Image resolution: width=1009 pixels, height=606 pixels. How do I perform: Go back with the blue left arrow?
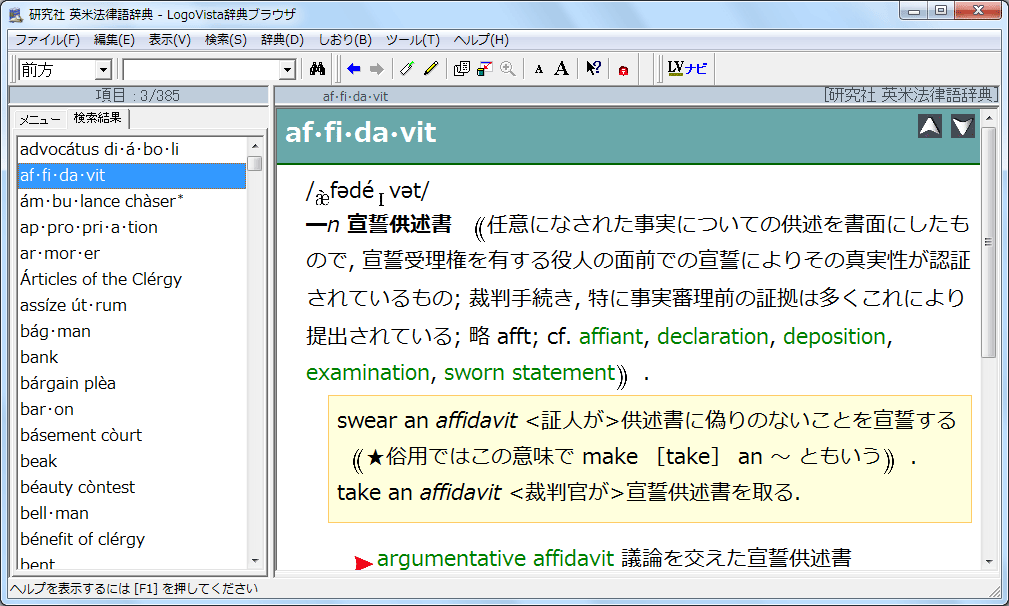pyautogui.click(x=354, y=69)
